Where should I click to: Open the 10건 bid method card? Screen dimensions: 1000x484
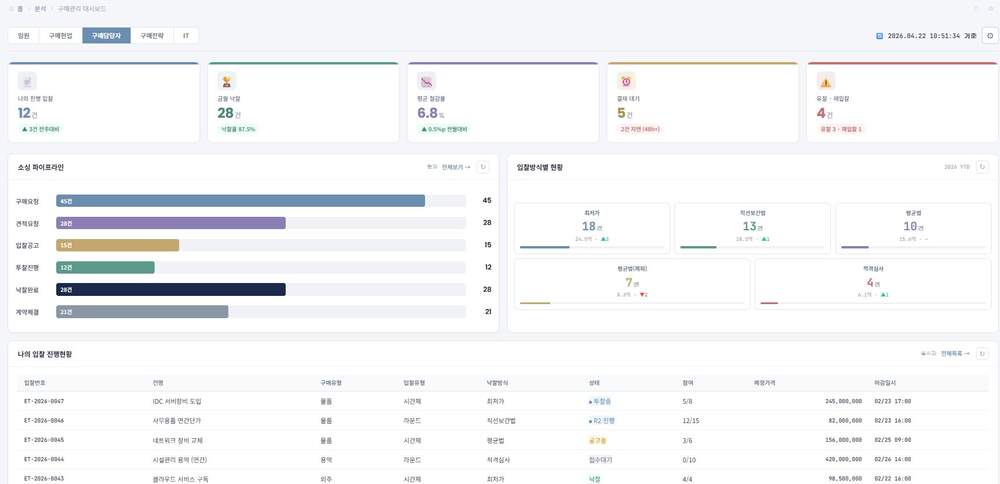click(914, 228)
